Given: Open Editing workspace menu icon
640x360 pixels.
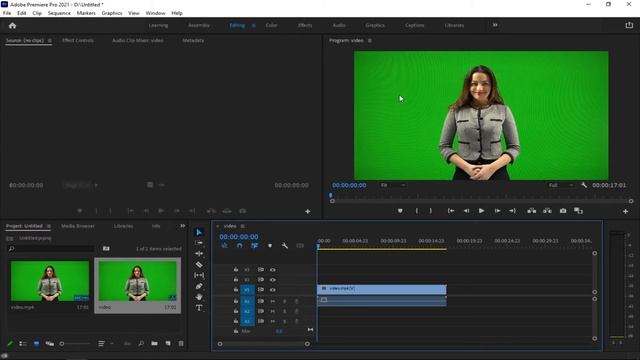Looking at the screenshot, I should pyautogui.click(x=253, y=25).
